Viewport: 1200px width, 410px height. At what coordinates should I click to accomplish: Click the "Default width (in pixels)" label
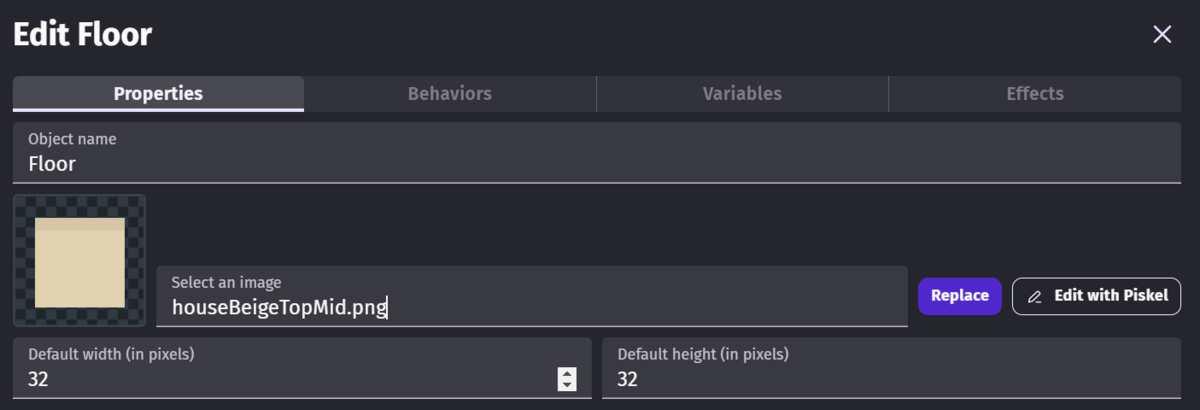point(111,354)
